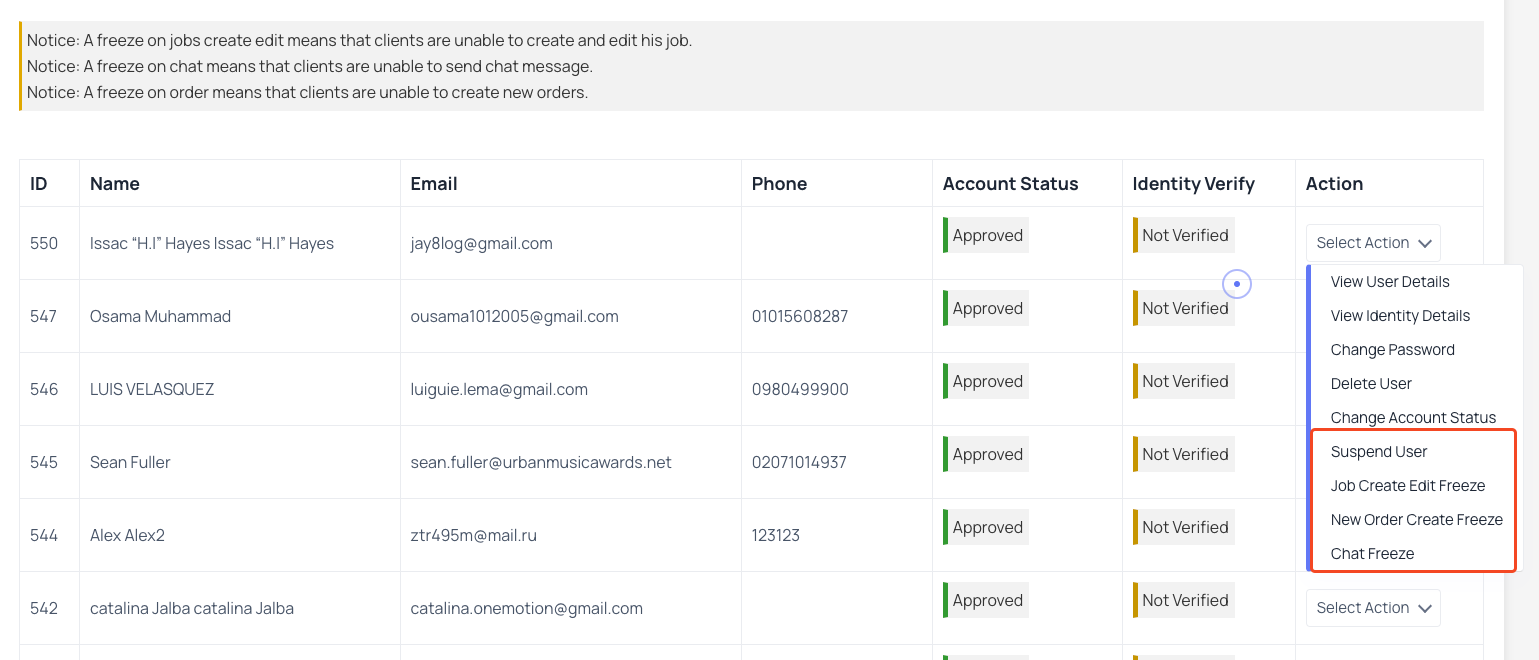Choose "Change Password" from the open menu
1539x660 pixels.
tap(1392, 349)
